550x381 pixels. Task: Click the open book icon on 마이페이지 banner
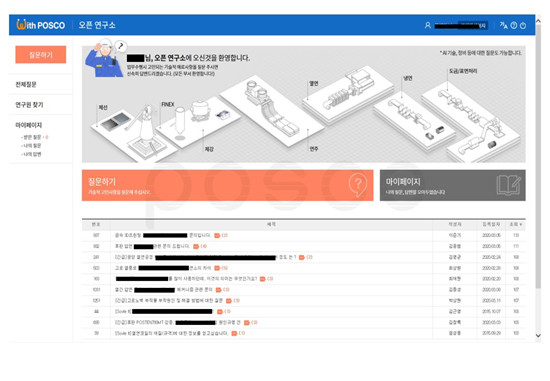[x=509, y=185]
